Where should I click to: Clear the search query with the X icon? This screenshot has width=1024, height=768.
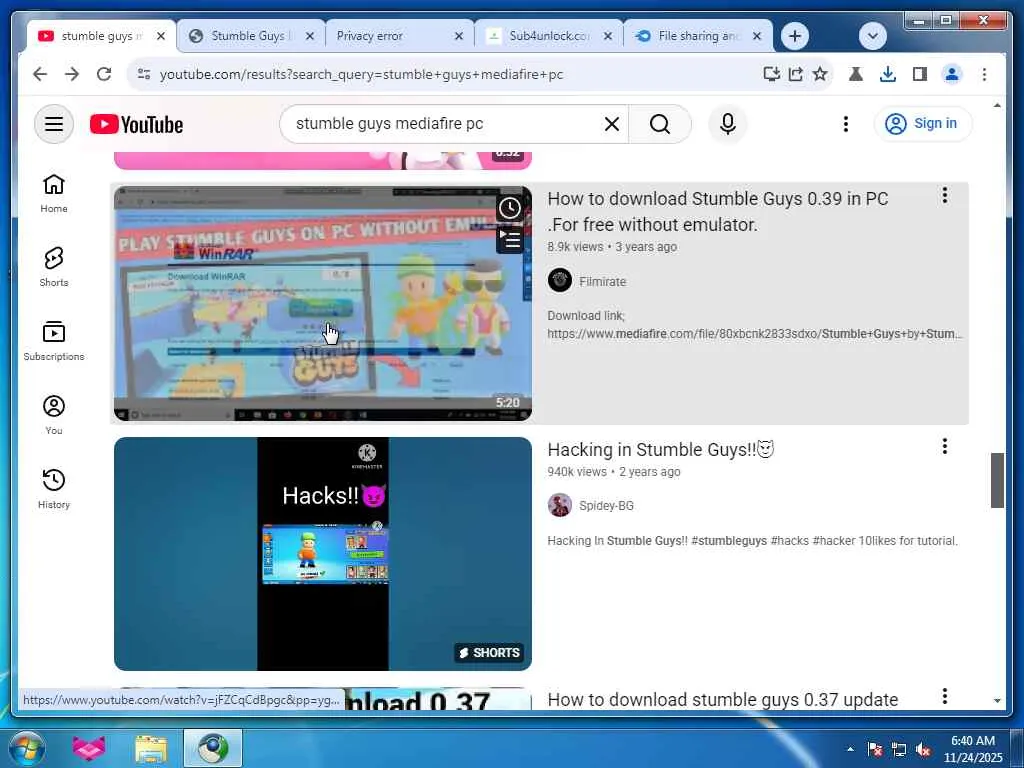coord(611,124)
